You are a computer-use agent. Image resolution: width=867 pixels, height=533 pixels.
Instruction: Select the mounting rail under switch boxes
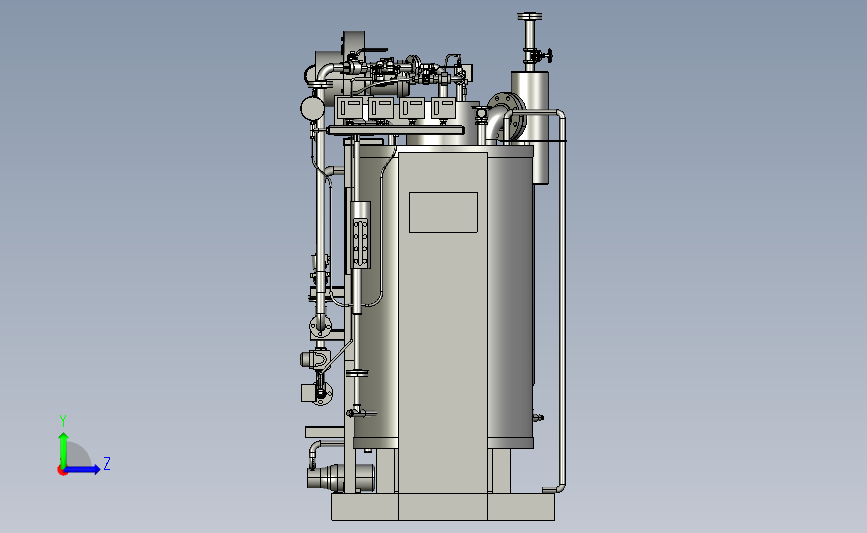tap(396, 130)
